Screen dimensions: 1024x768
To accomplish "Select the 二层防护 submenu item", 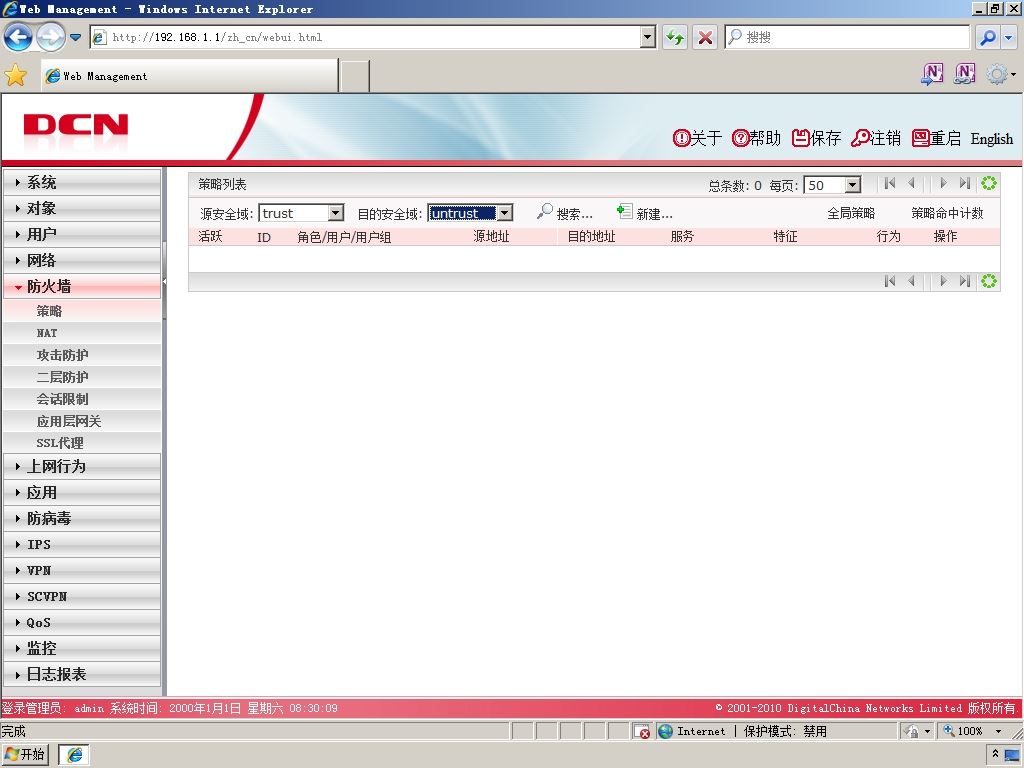I will click(82, 377).
